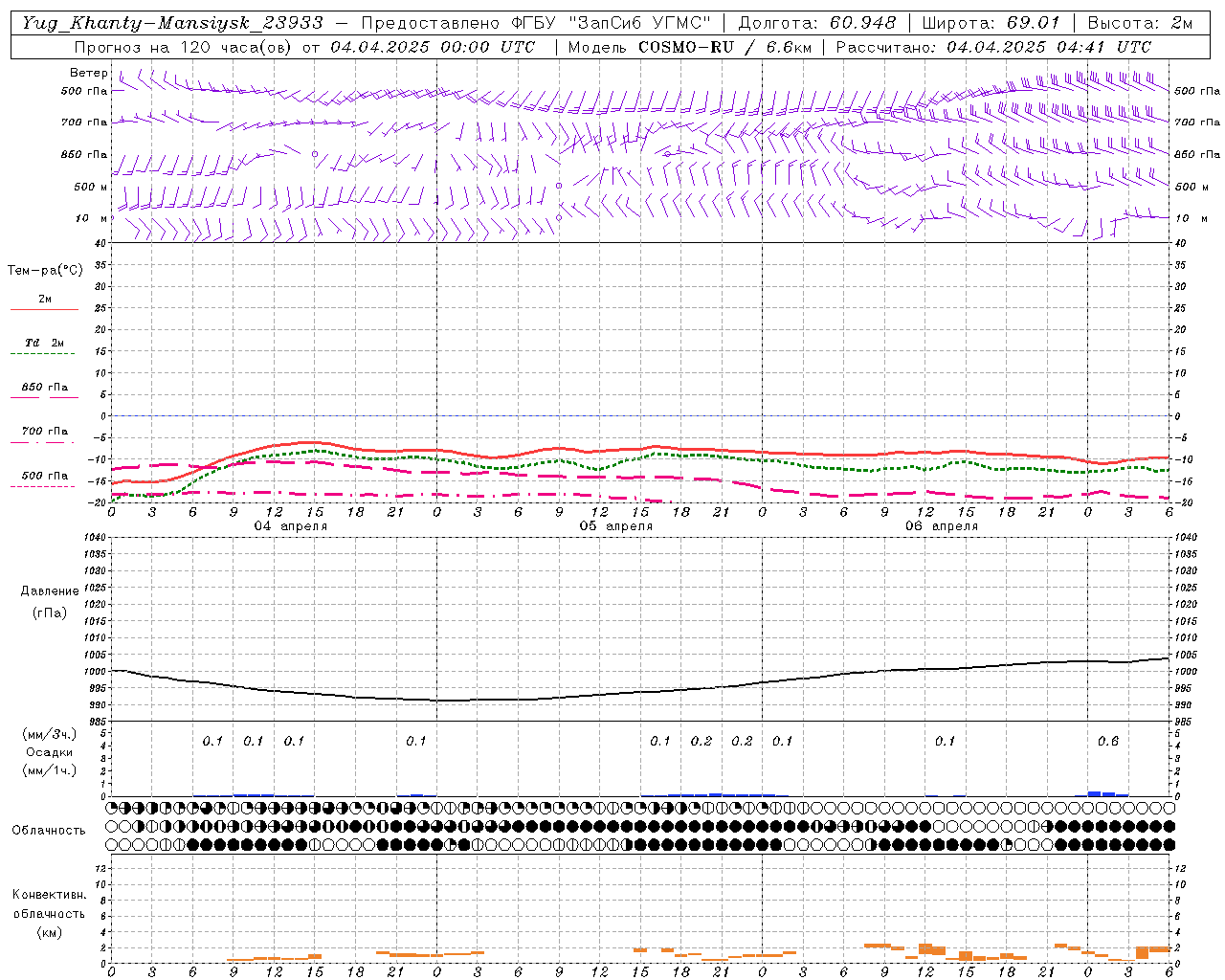Click the (мм/1ч.) unit label
Screen dimensions: 1225x980
tap(50, 770)
